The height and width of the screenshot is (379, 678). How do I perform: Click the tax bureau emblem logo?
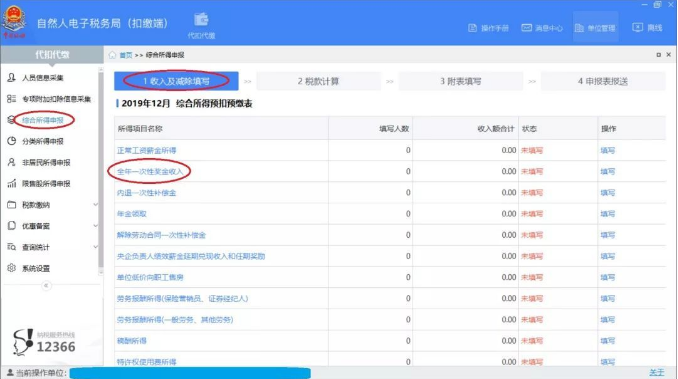tap(14, 22)
